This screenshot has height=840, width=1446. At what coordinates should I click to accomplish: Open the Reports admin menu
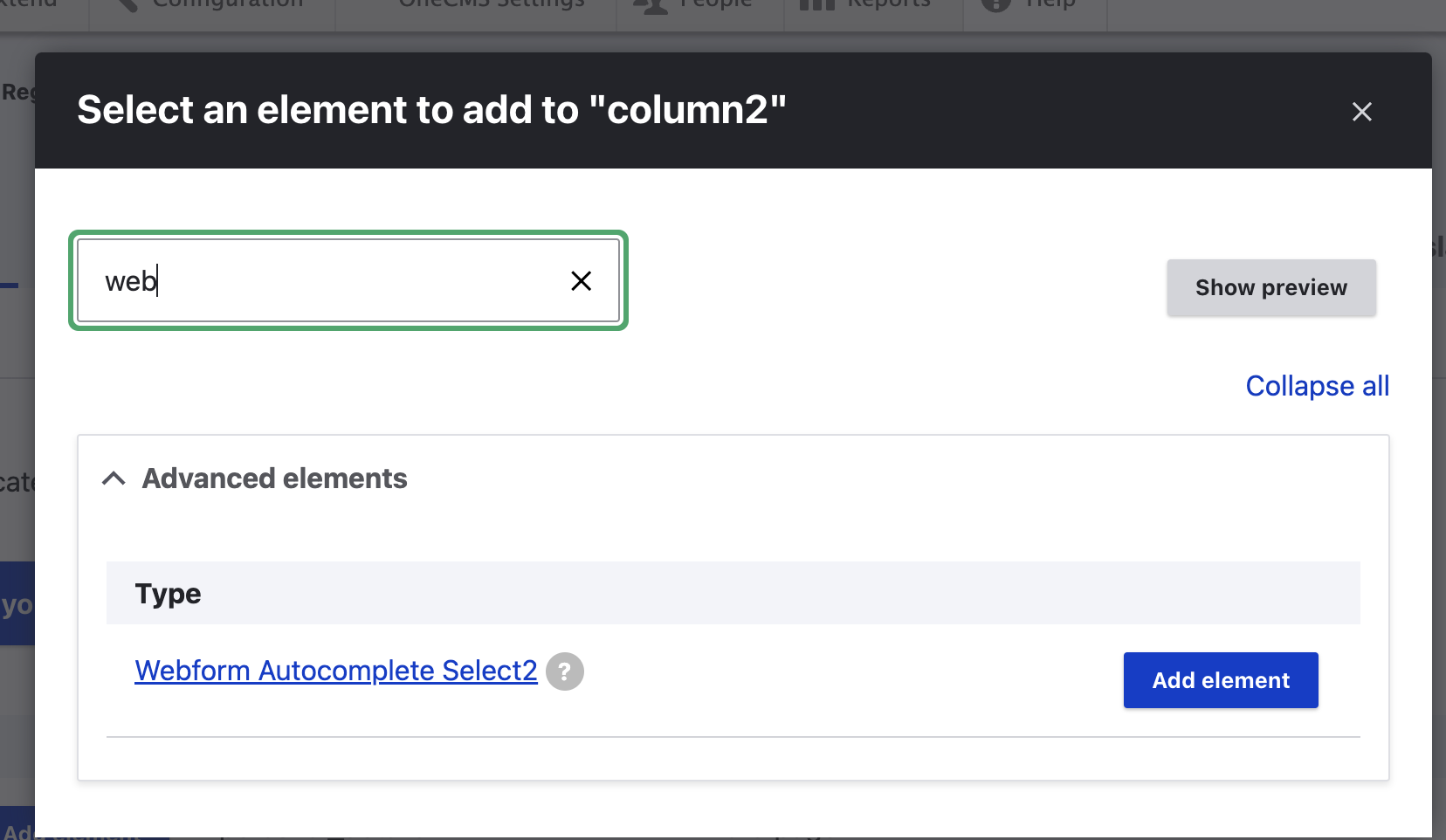coord(888,4)
